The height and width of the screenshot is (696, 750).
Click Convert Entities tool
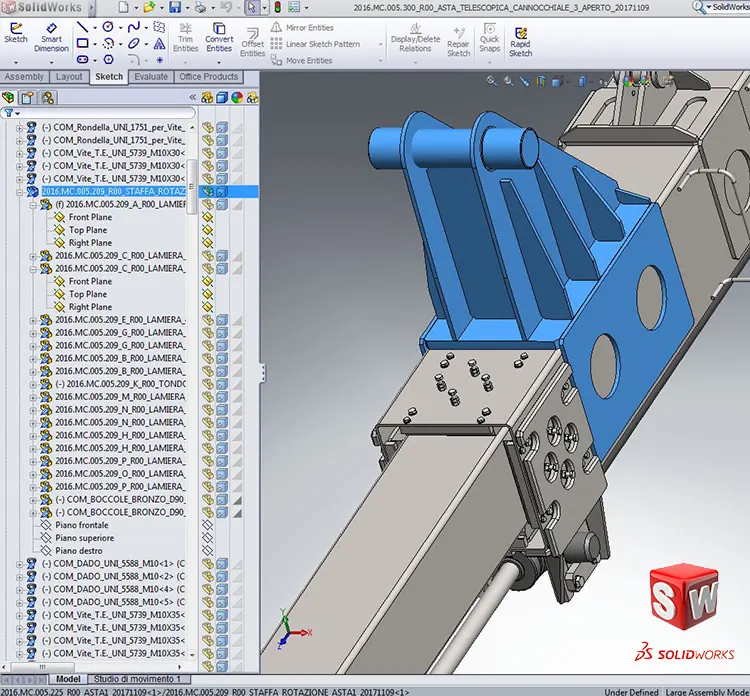pos(219,37)
